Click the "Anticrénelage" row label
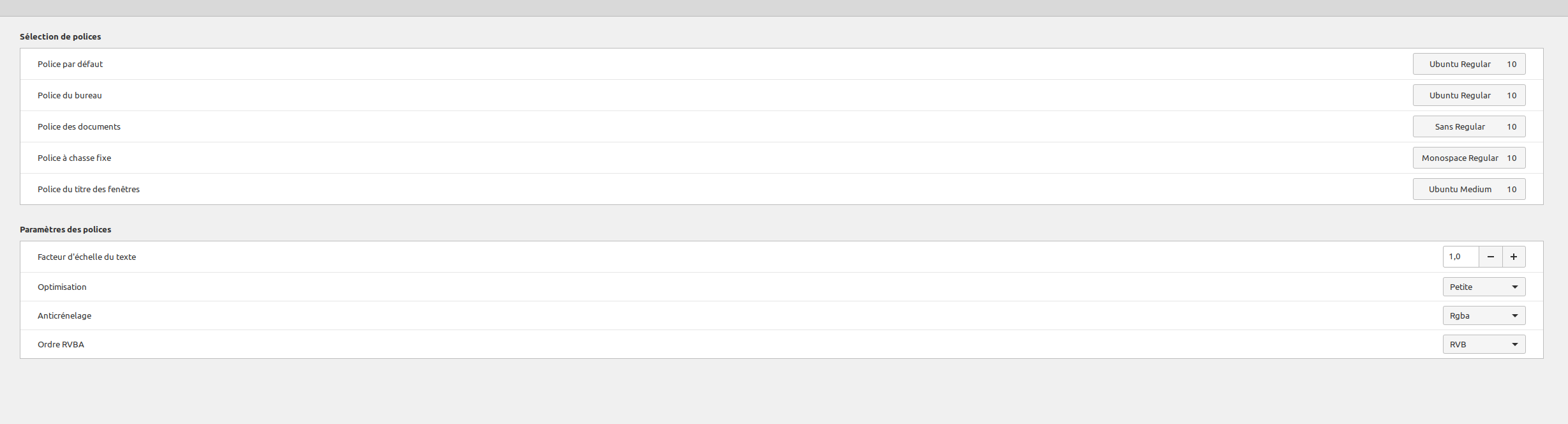1568x424 pixels. 64,315
